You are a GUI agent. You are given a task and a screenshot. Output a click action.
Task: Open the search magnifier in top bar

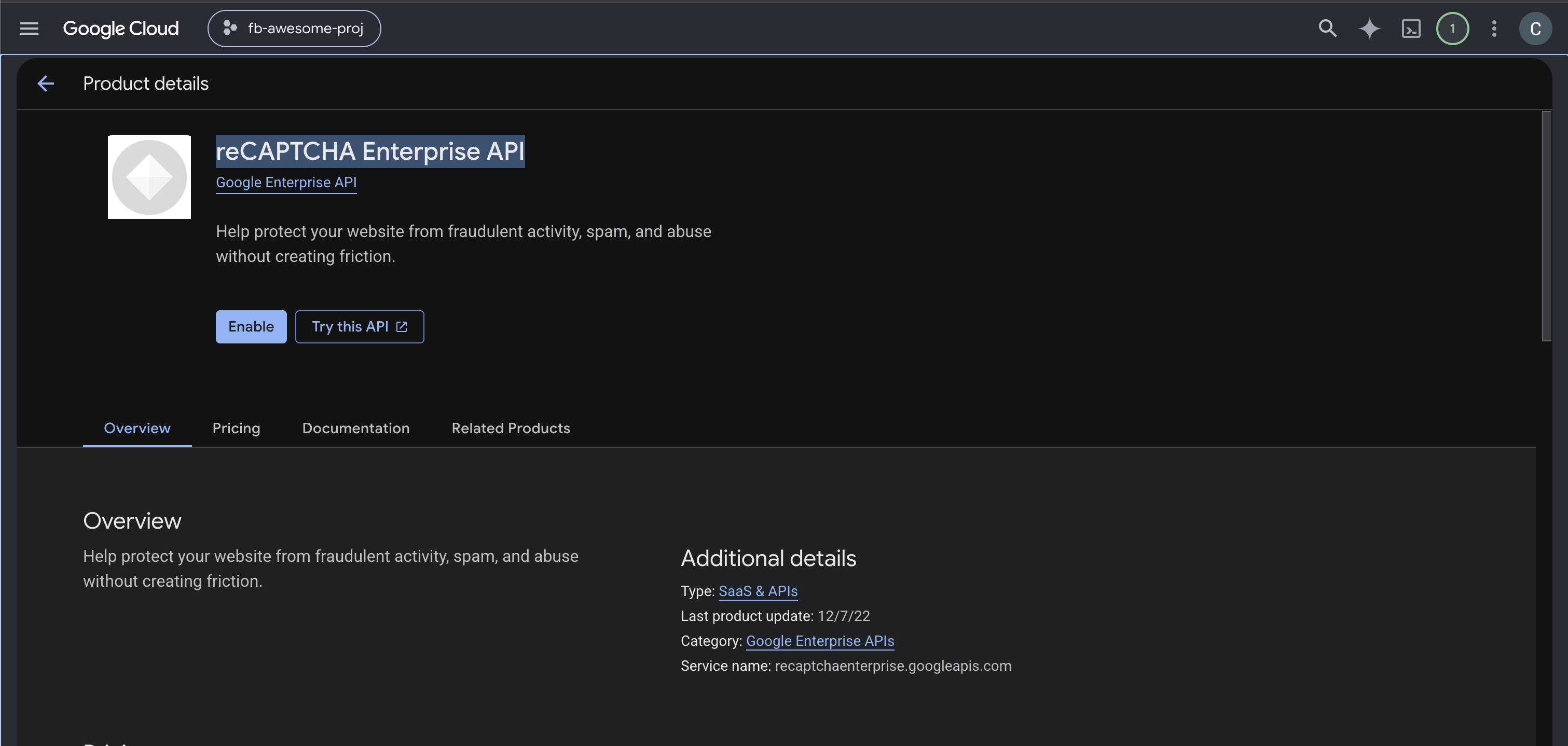point(1328,29)
